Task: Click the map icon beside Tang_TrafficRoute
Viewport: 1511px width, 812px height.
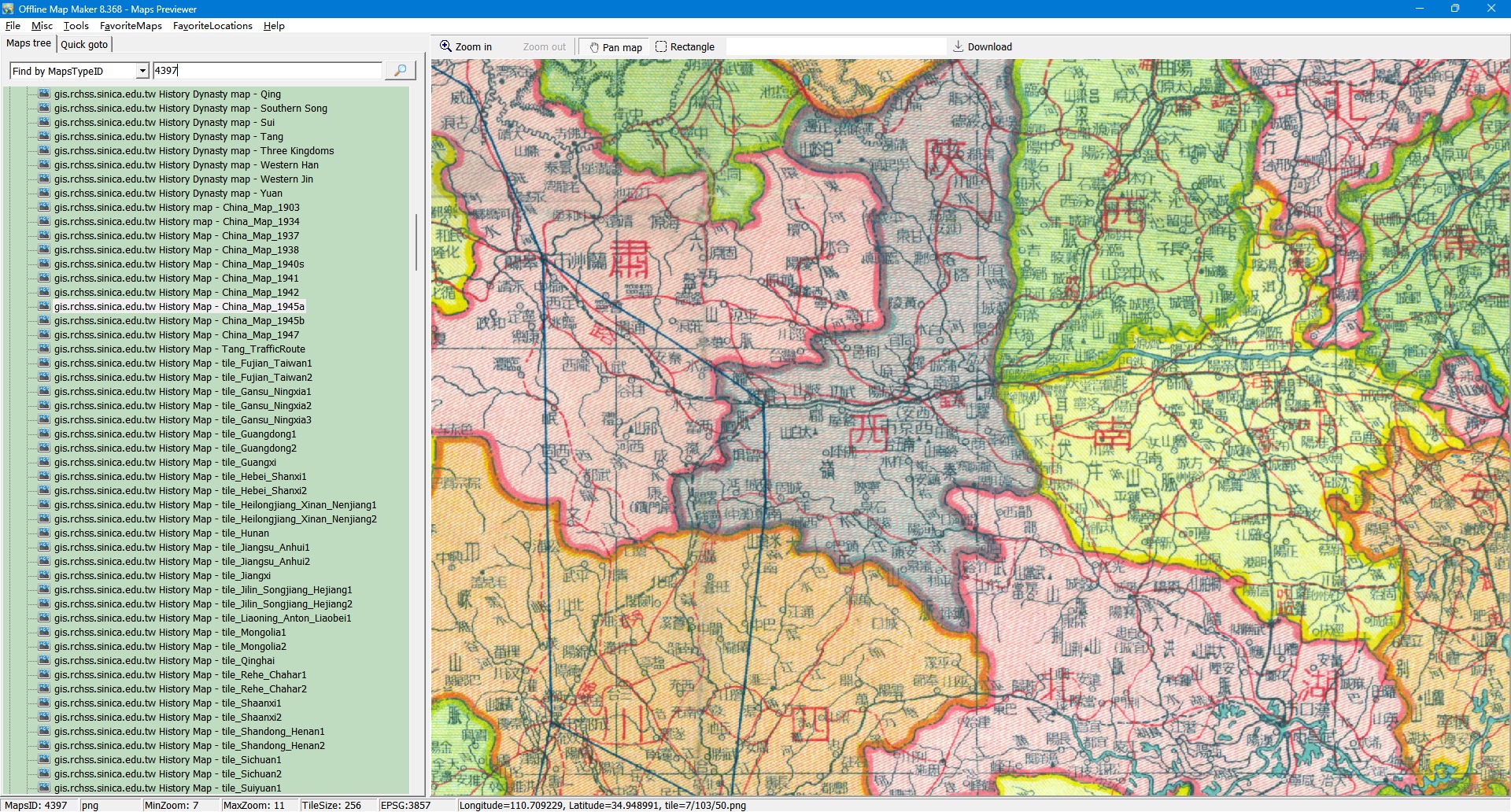Action: 44,349
